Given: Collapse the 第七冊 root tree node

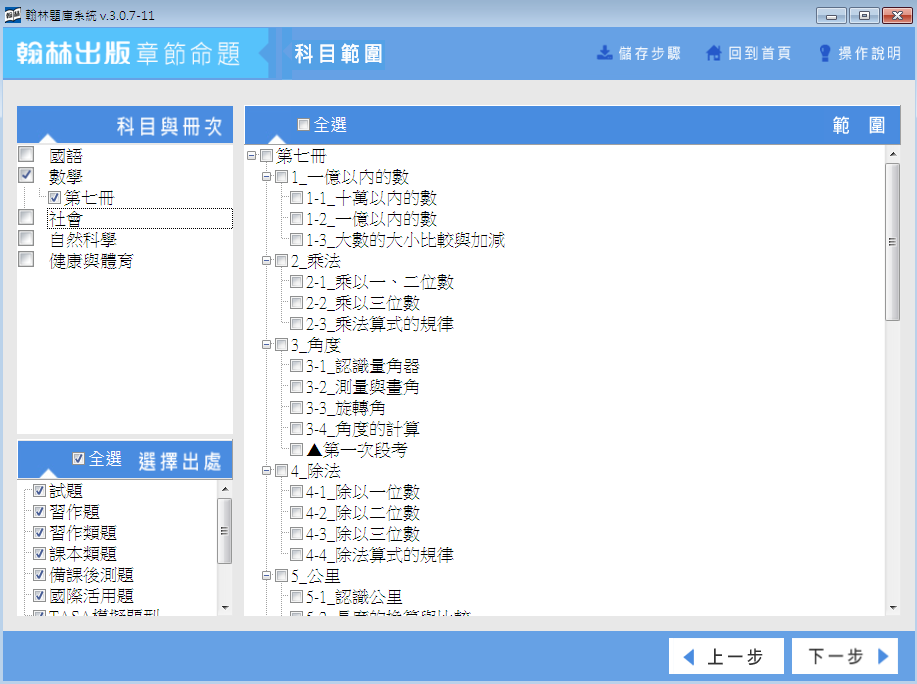Looking at the screenshot, I should click(x=251, y=156).
